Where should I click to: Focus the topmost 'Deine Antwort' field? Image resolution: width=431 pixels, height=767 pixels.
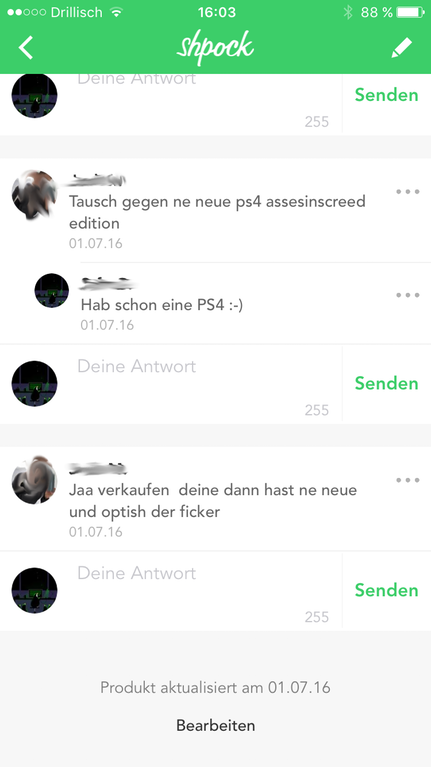(x=203, y=100)
